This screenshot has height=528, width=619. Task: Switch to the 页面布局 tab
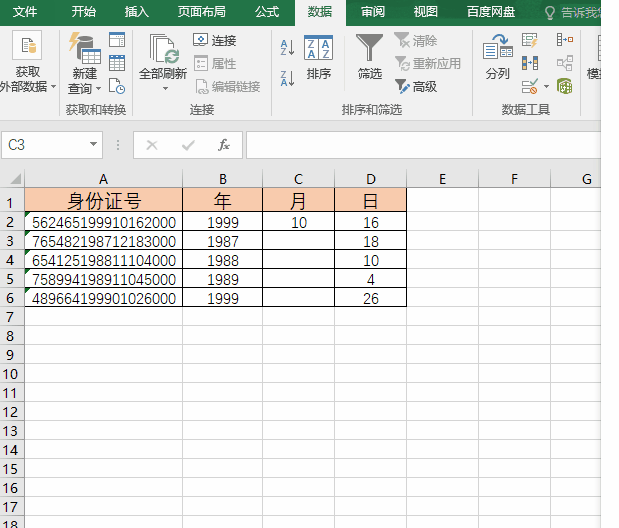coord(201,12)
